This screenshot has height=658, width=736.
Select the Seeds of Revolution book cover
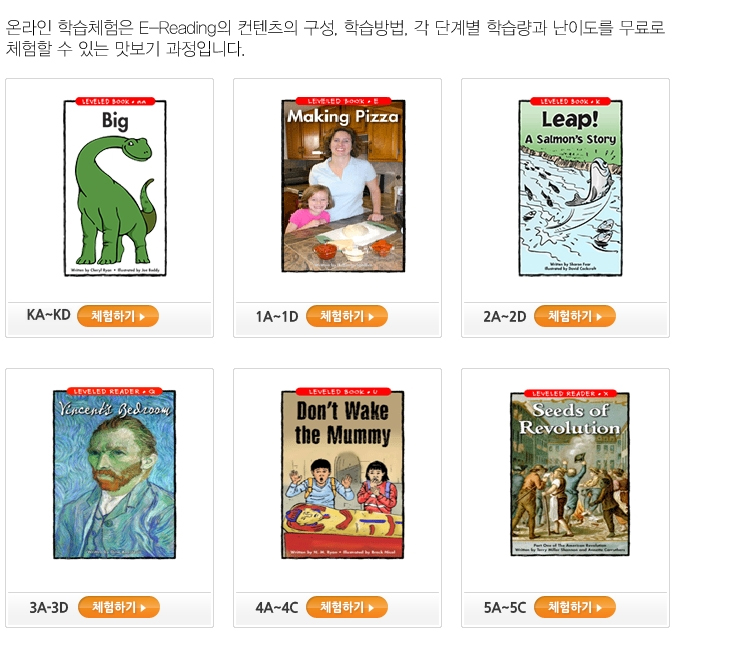pos(570,473)
